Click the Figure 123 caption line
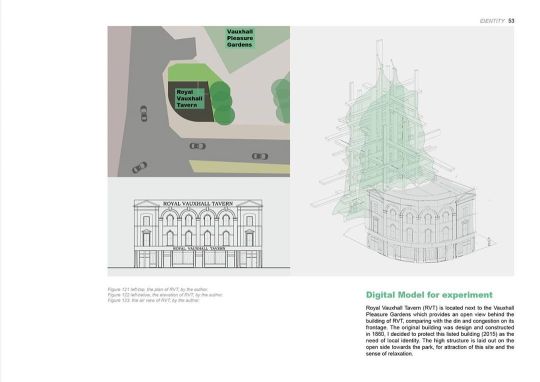The height and width of the screenshot is (382, 540). click(x=154, y=300)
